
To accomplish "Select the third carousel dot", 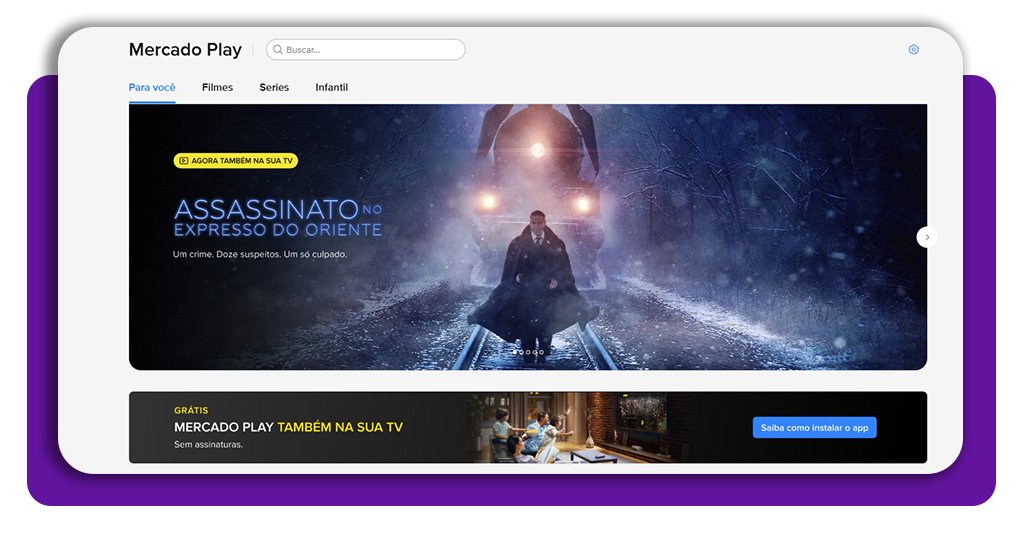I will click(x=528, y=353).
